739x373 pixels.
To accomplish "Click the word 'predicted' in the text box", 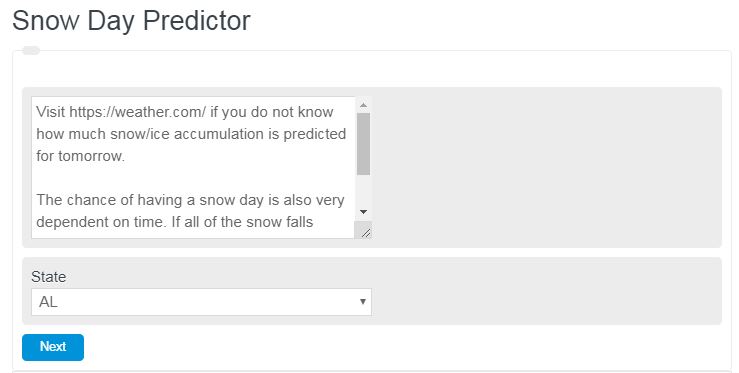I will tap(314, 134).
